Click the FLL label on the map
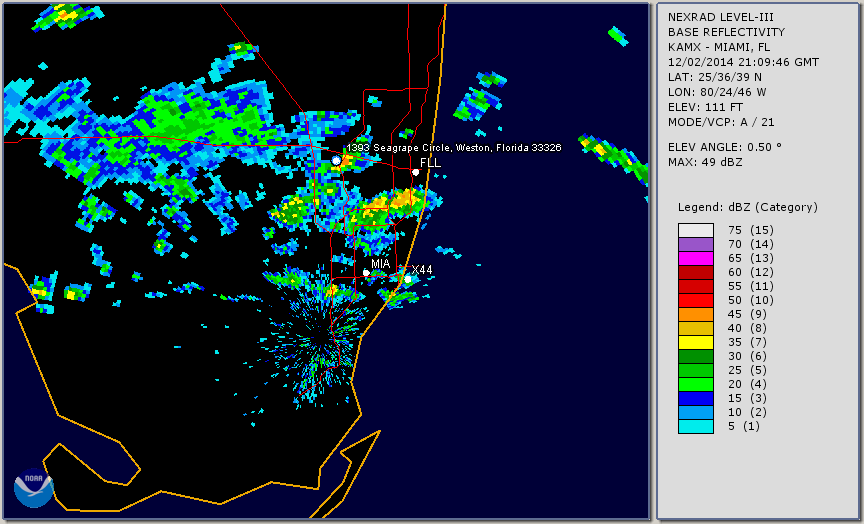 (x=430, y=163)
